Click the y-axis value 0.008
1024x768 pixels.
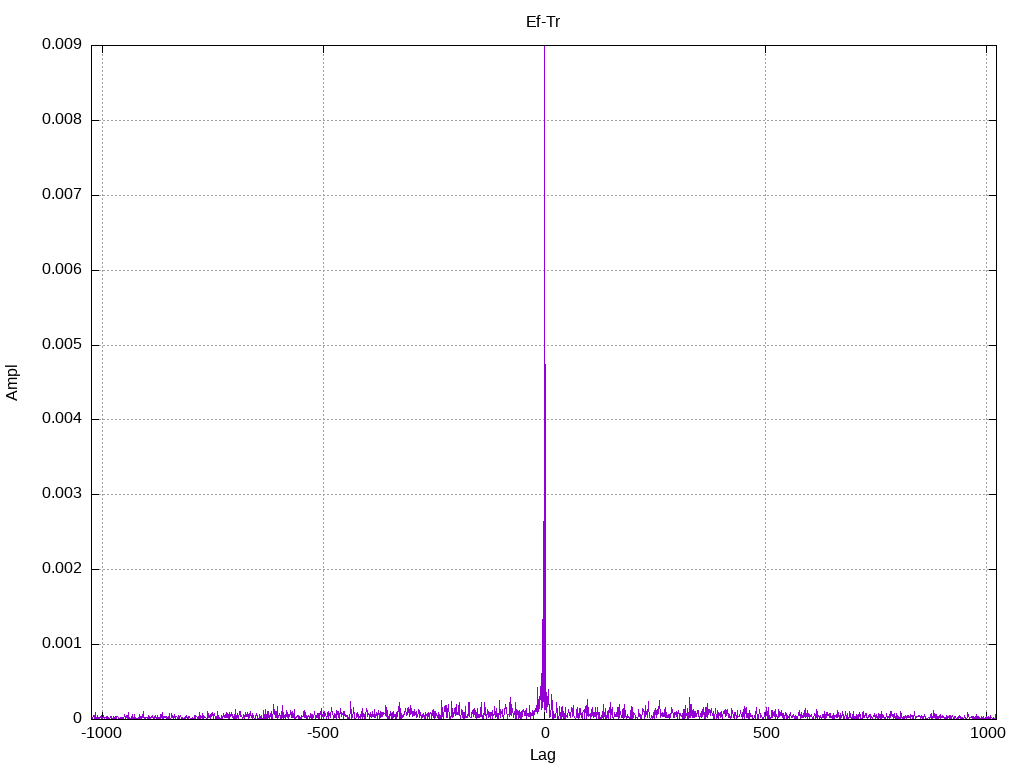point(62,119)
